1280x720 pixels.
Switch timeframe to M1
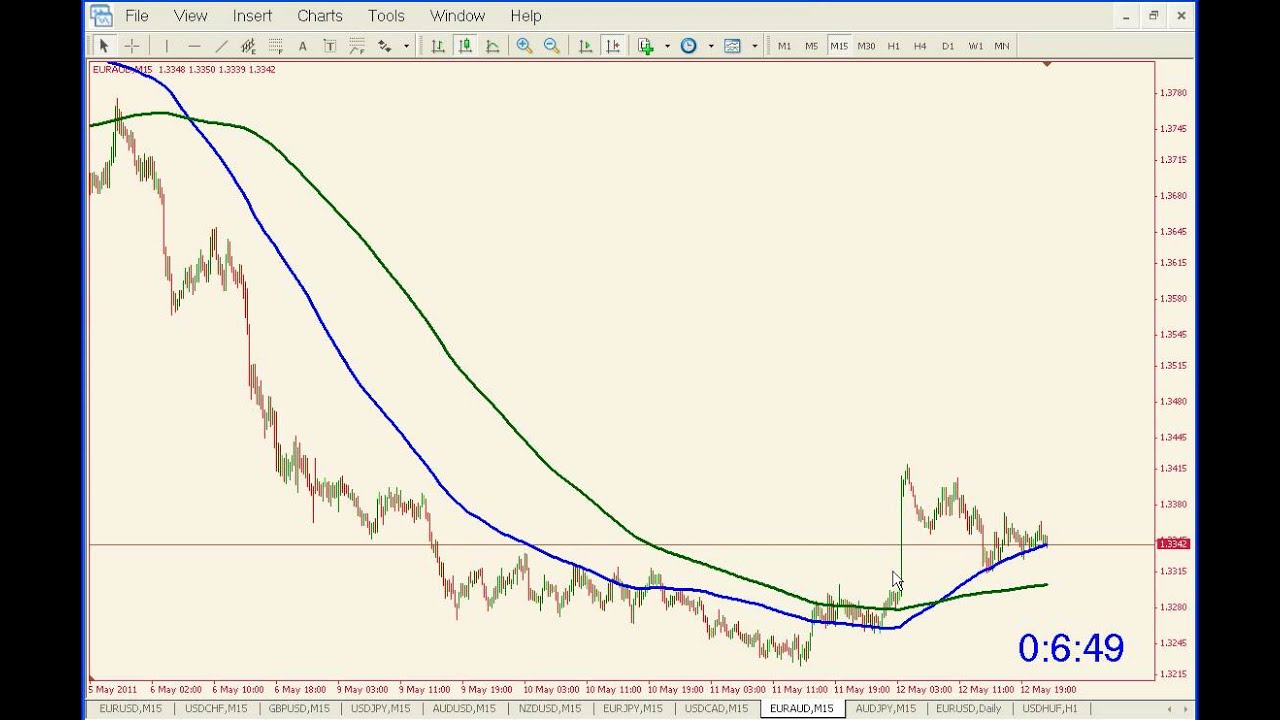tap(784, 46)
